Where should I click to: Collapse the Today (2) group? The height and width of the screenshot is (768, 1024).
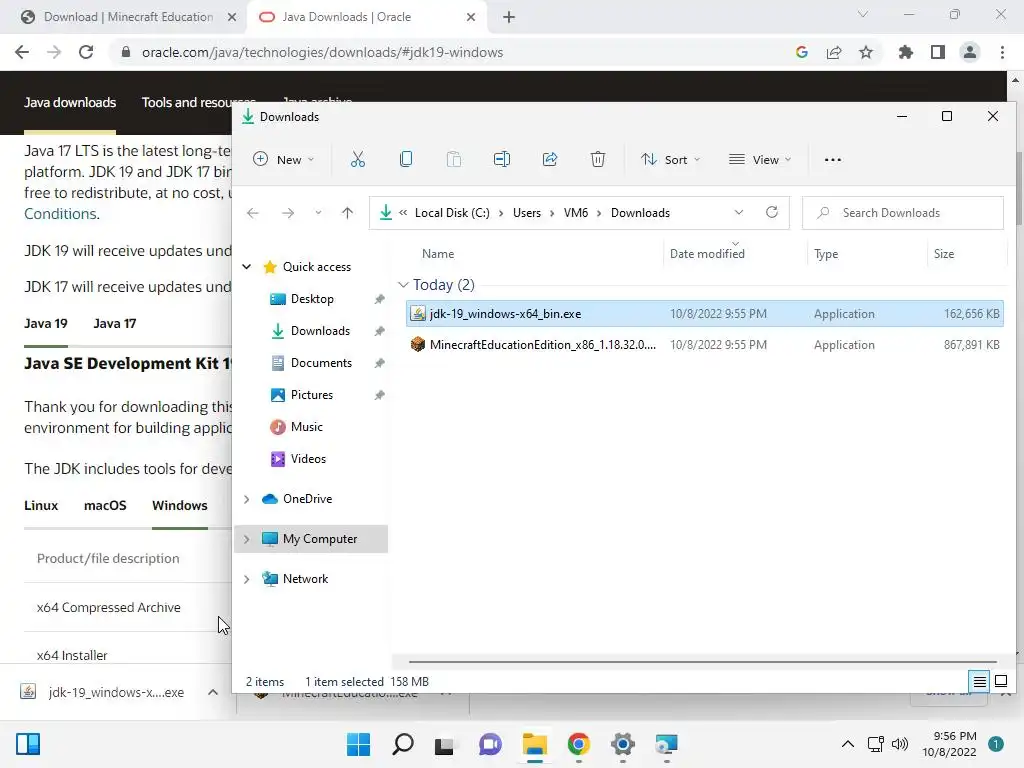tap(404, 285)
